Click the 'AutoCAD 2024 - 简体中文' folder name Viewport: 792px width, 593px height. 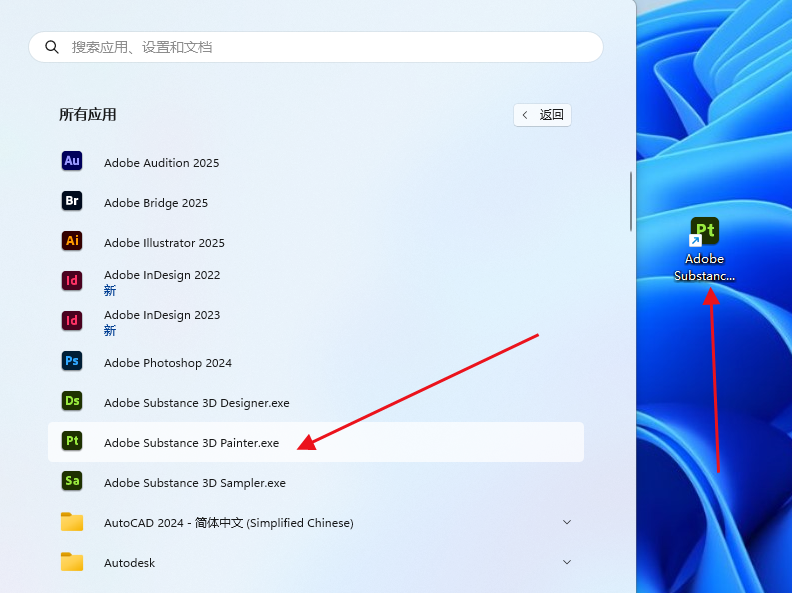[229, 522]
